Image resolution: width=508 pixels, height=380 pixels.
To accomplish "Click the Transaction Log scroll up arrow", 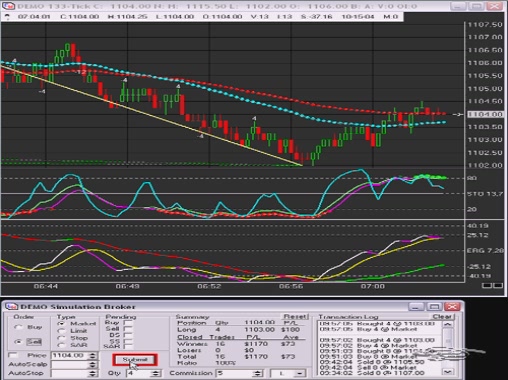I will coord(448,324).
